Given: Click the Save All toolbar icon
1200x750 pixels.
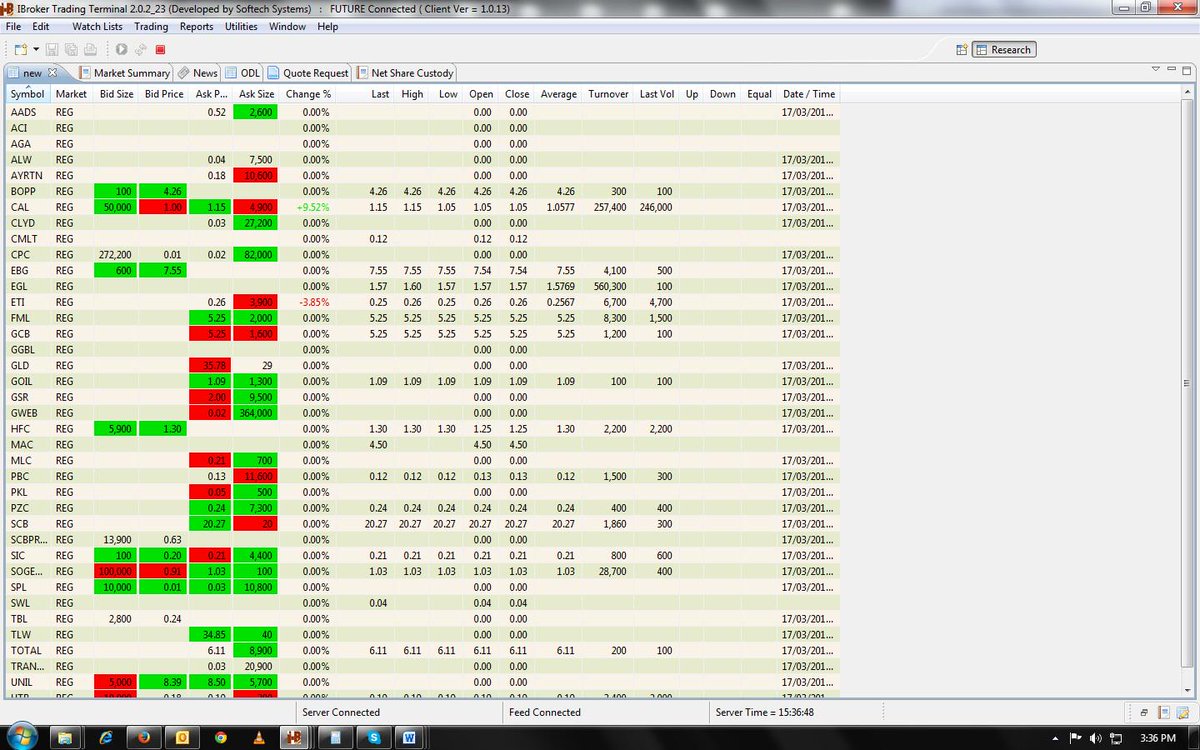Looking at the screenshot, I should [x=72, y=49].
